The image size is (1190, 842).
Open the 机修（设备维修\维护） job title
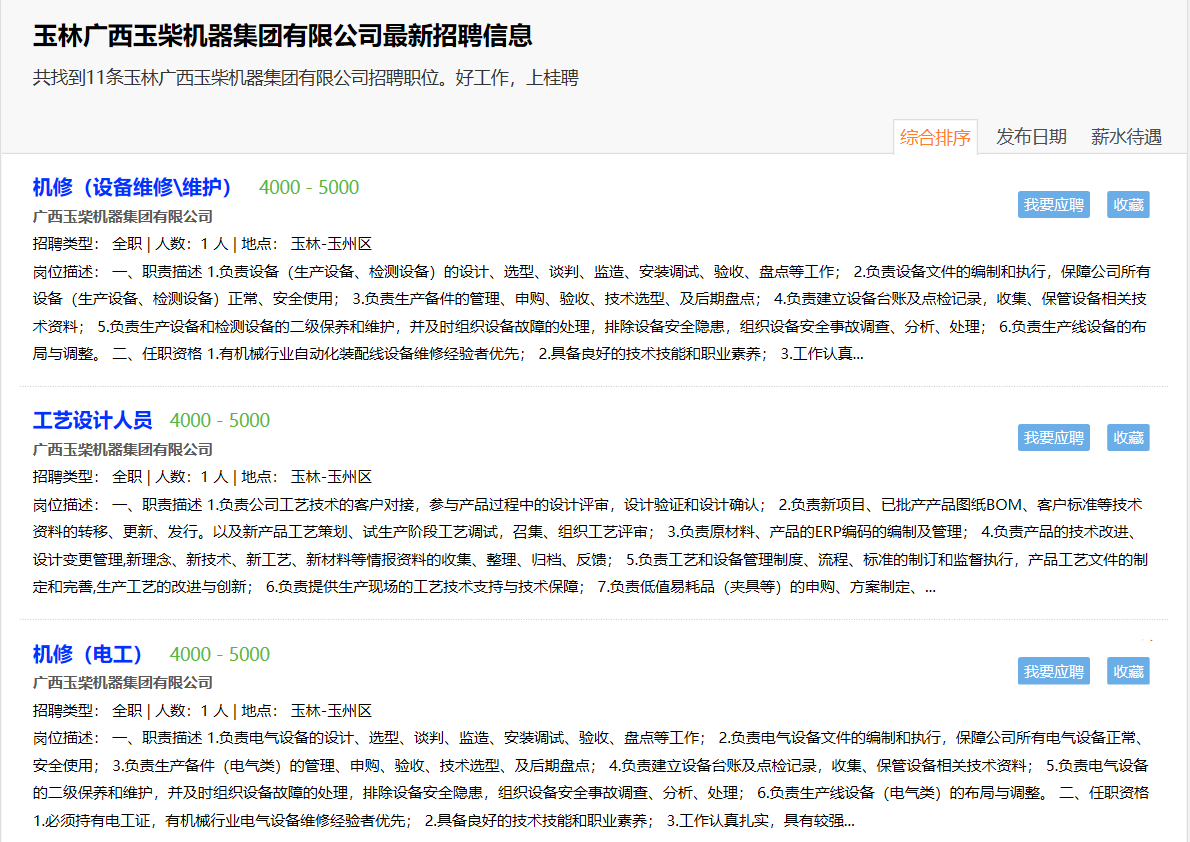point(132,188)
